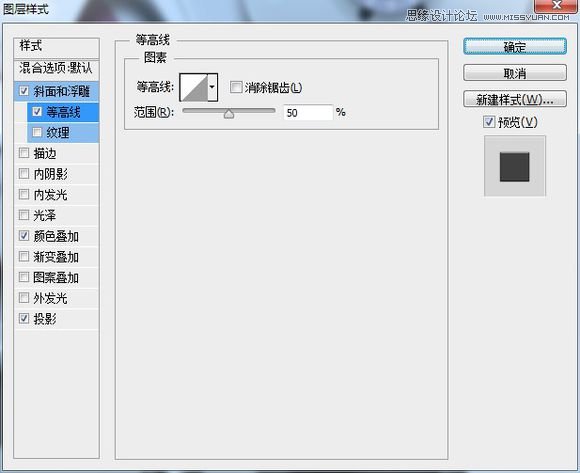Select 混合选项:默认 in style list
Screen dimensions: 580x473
[56, 68]
